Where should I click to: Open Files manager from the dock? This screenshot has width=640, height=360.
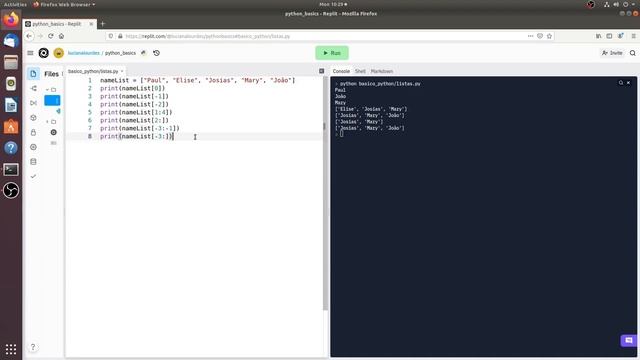[11, 62]
